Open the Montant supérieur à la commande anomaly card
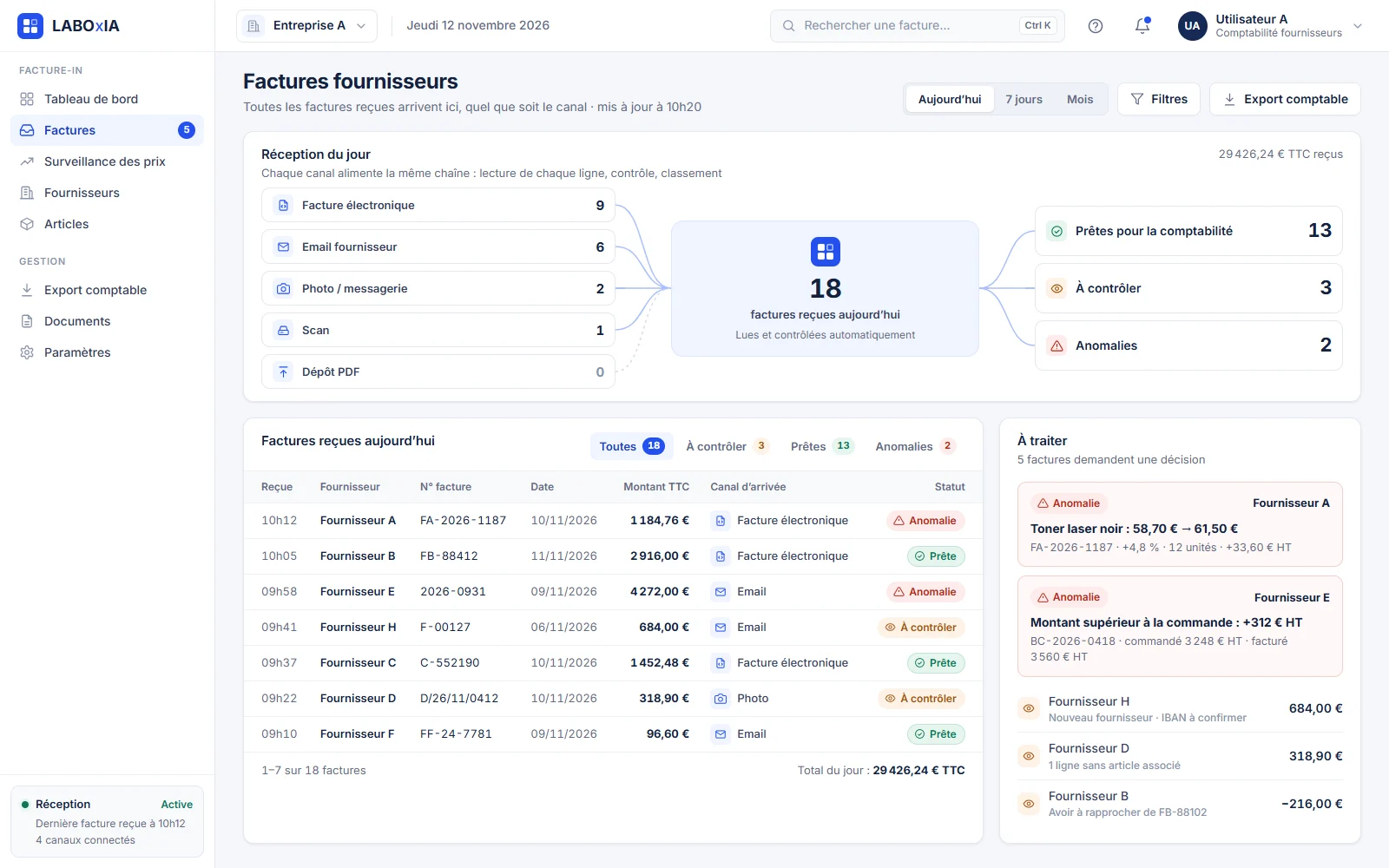1389x868 pixels. coord(1180,626)
